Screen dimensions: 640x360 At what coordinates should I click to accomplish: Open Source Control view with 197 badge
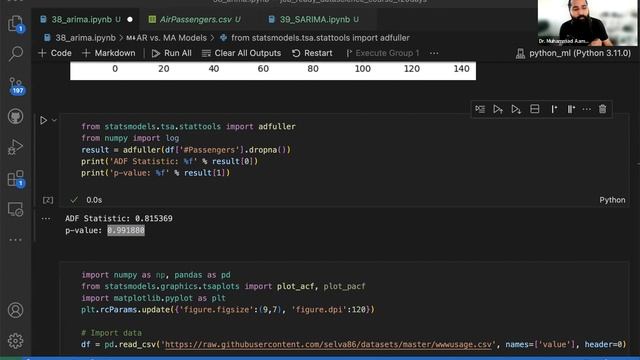(16, 86)
